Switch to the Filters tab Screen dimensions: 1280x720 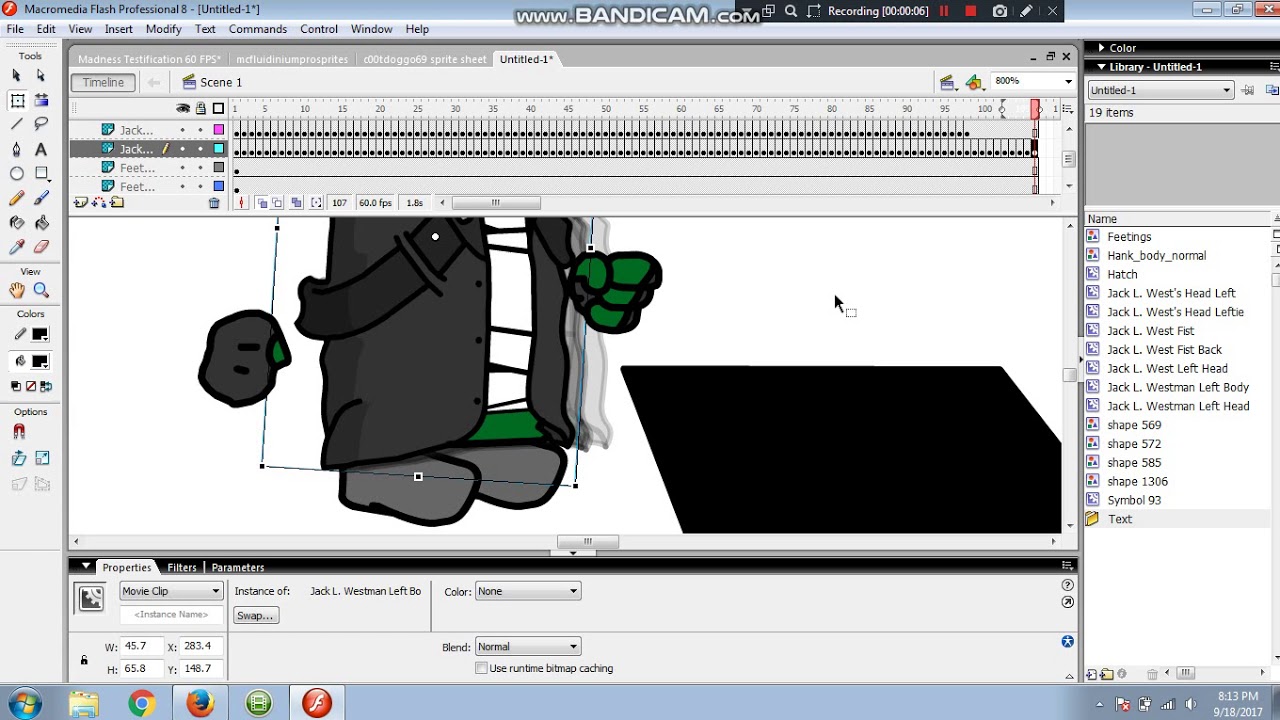[x=181, y=567]
